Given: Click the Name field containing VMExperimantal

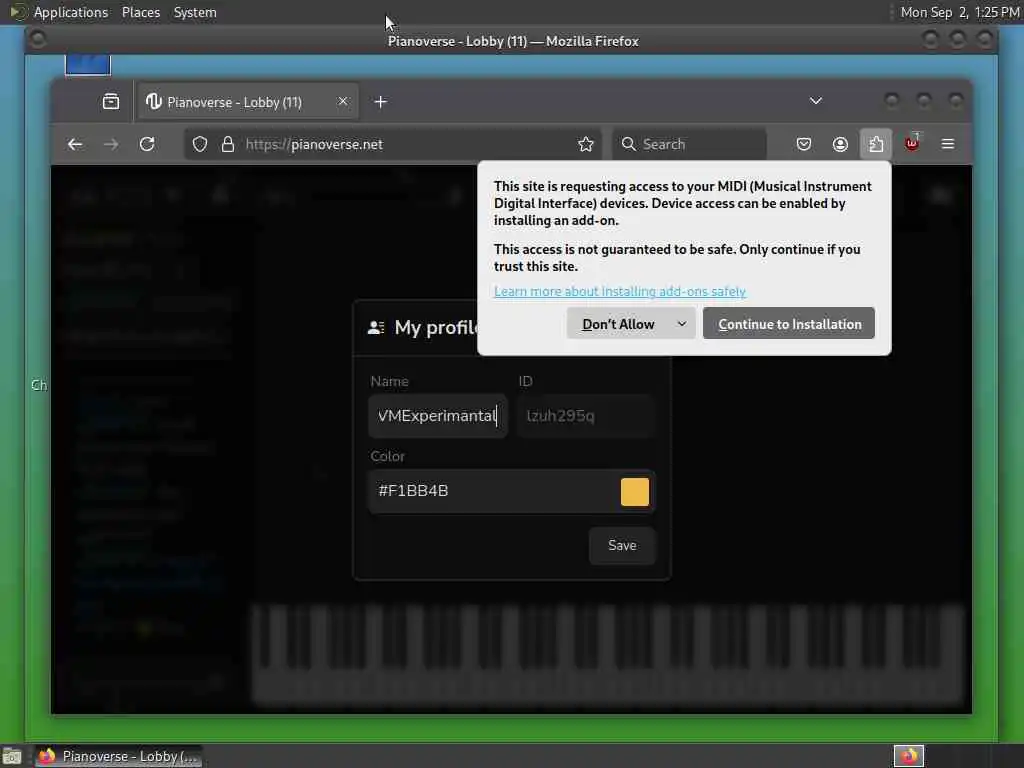Looking at the screenshot, I should point(438,416).
